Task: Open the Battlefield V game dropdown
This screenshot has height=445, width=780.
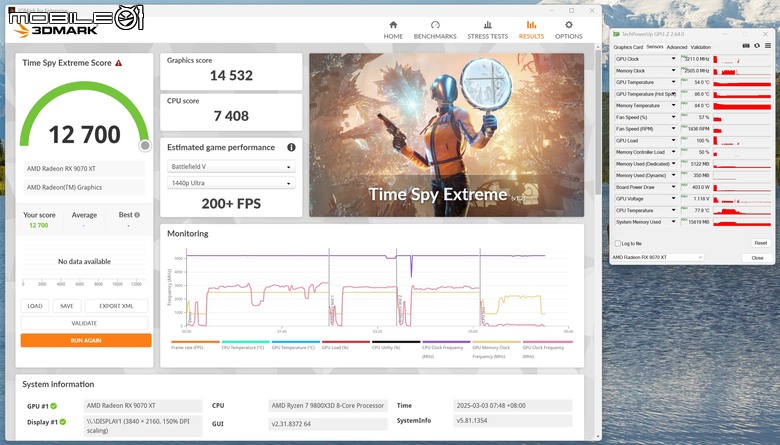Action: pyautogui.click(x=231, y=167)
